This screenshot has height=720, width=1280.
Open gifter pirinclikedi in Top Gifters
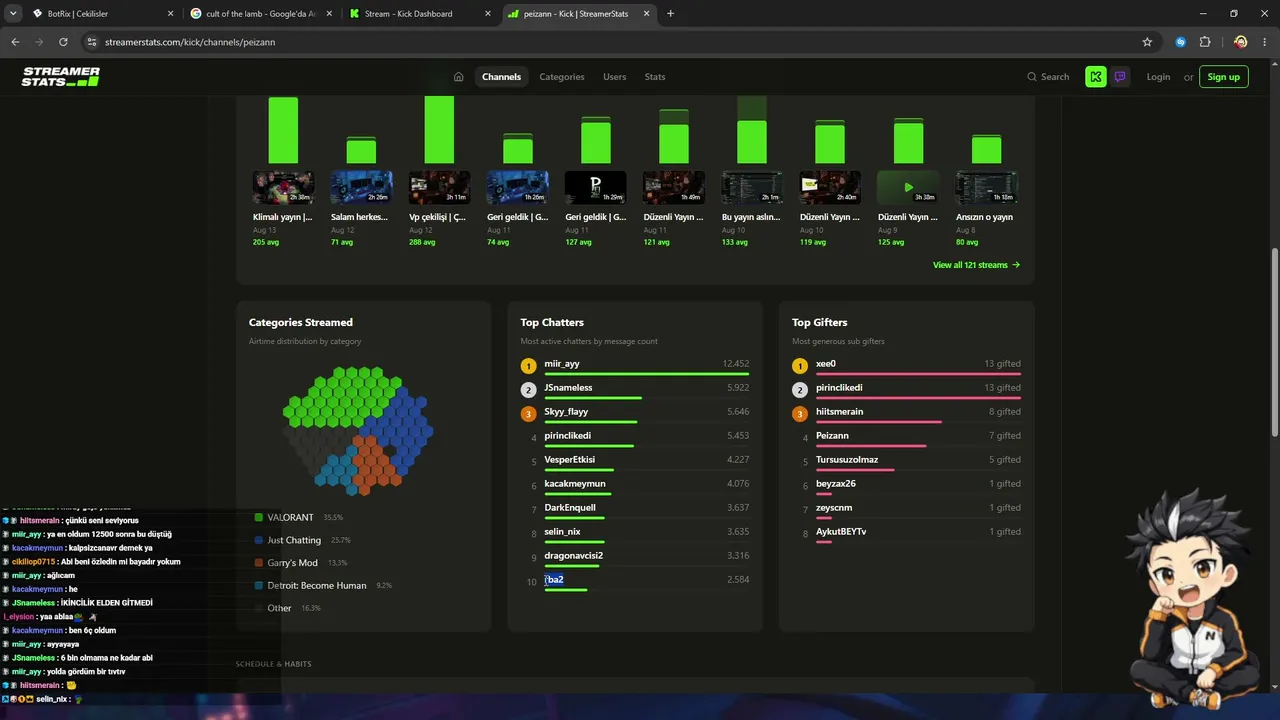point(839,388)
